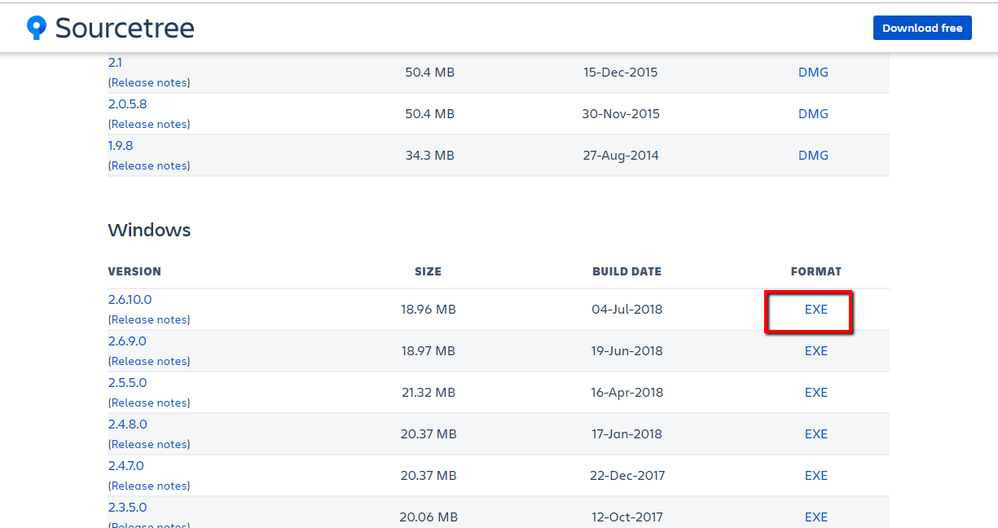
Task: Download the EXE built 12-Oct-2017
Action: 816,517
